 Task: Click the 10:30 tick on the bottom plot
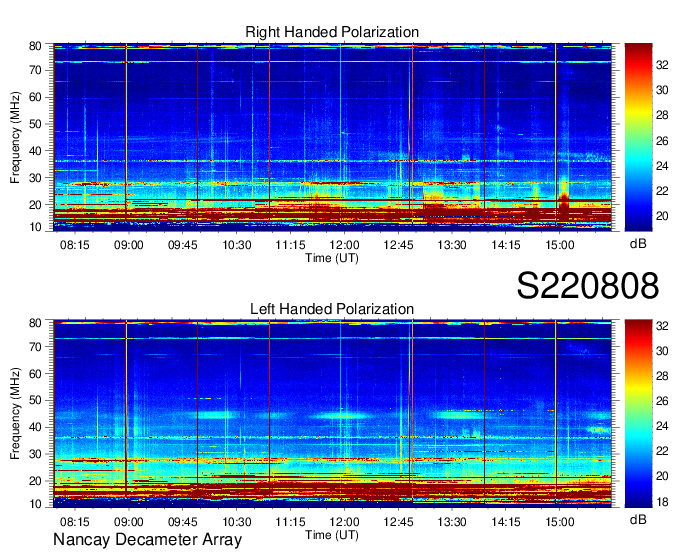coord(237,522)
